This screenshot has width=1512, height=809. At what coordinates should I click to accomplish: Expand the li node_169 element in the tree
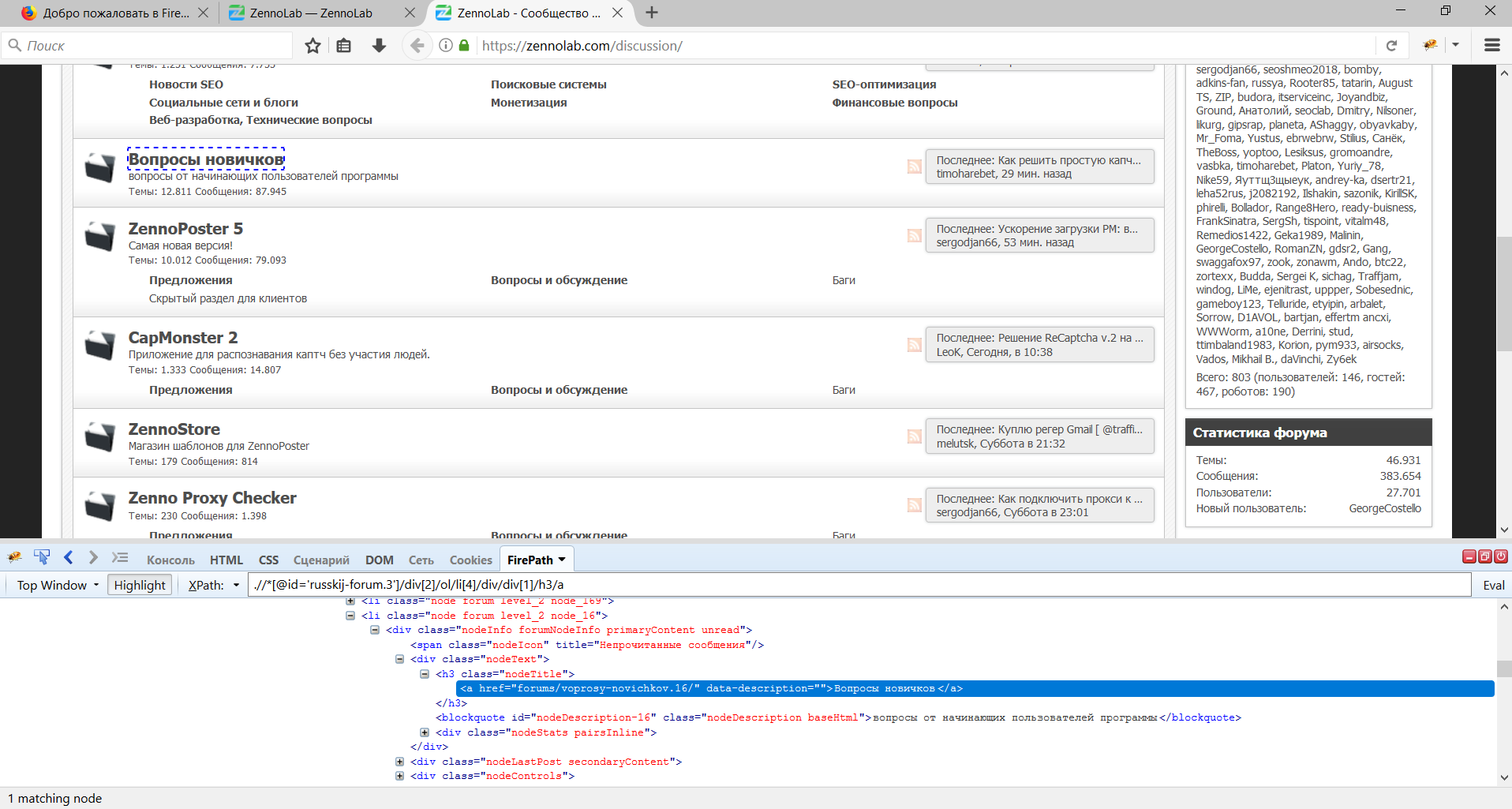[350, 601]
